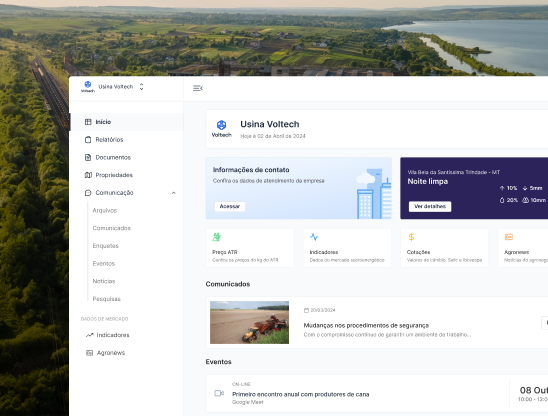Image resolution: width=548 pixels, height=416 pixels.
Task: Open Indicadores under Dados de Mercado
Action: coord(113,335)
